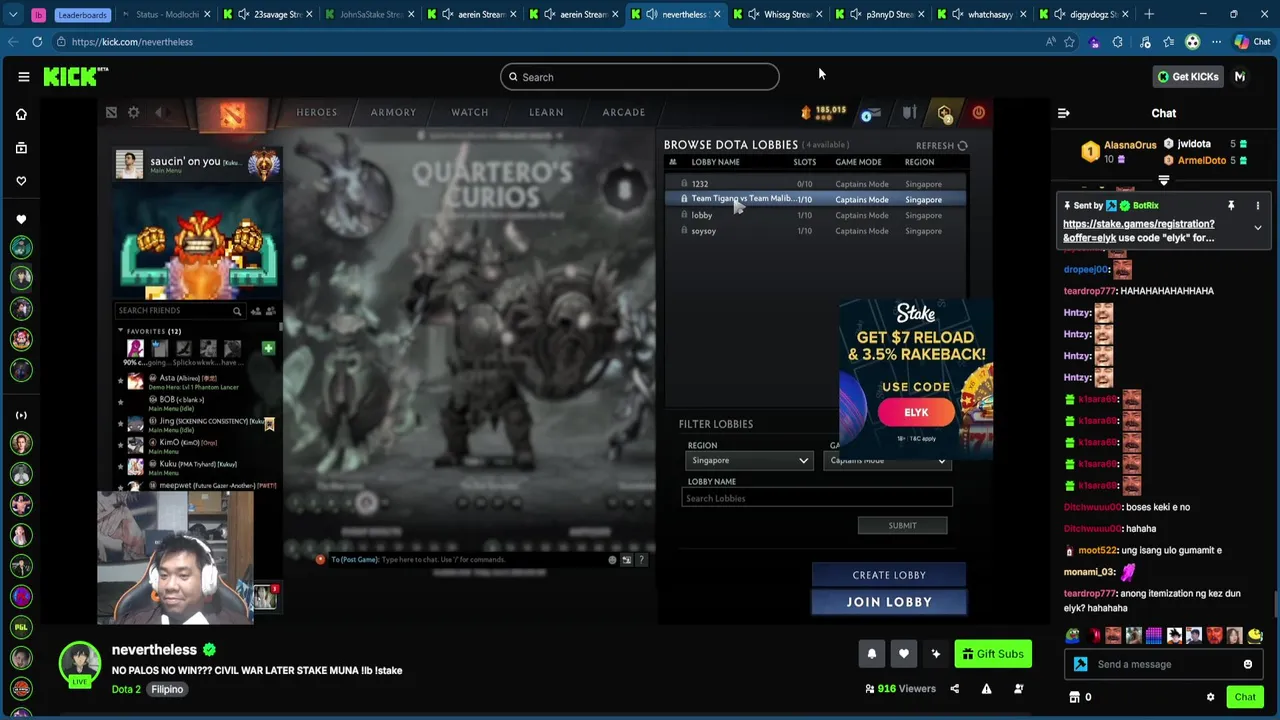Open the Dota 2 category link
The width and height of the screenshot is (1280, 720).
126,689
